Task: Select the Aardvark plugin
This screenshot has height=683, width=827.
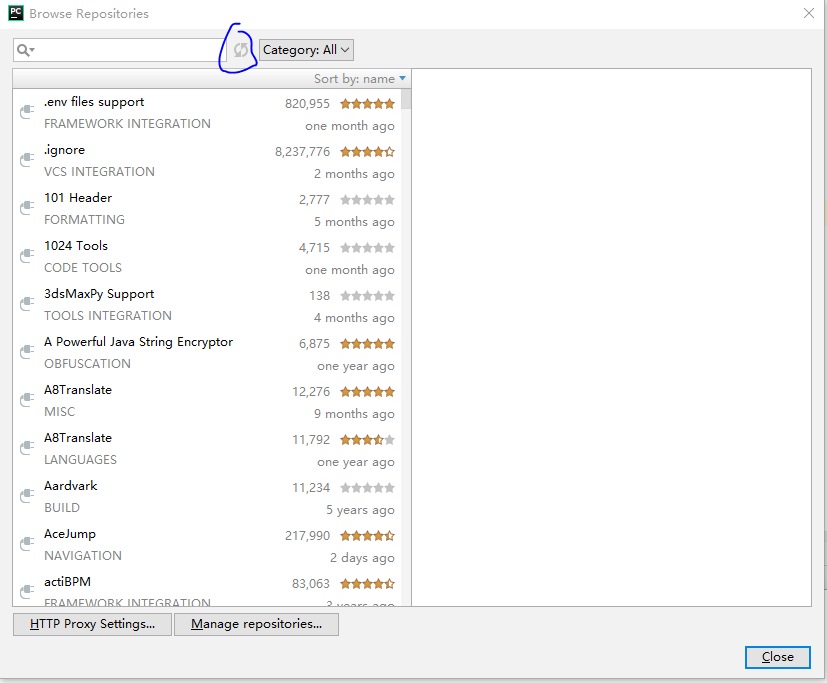Action: point(207,497)
